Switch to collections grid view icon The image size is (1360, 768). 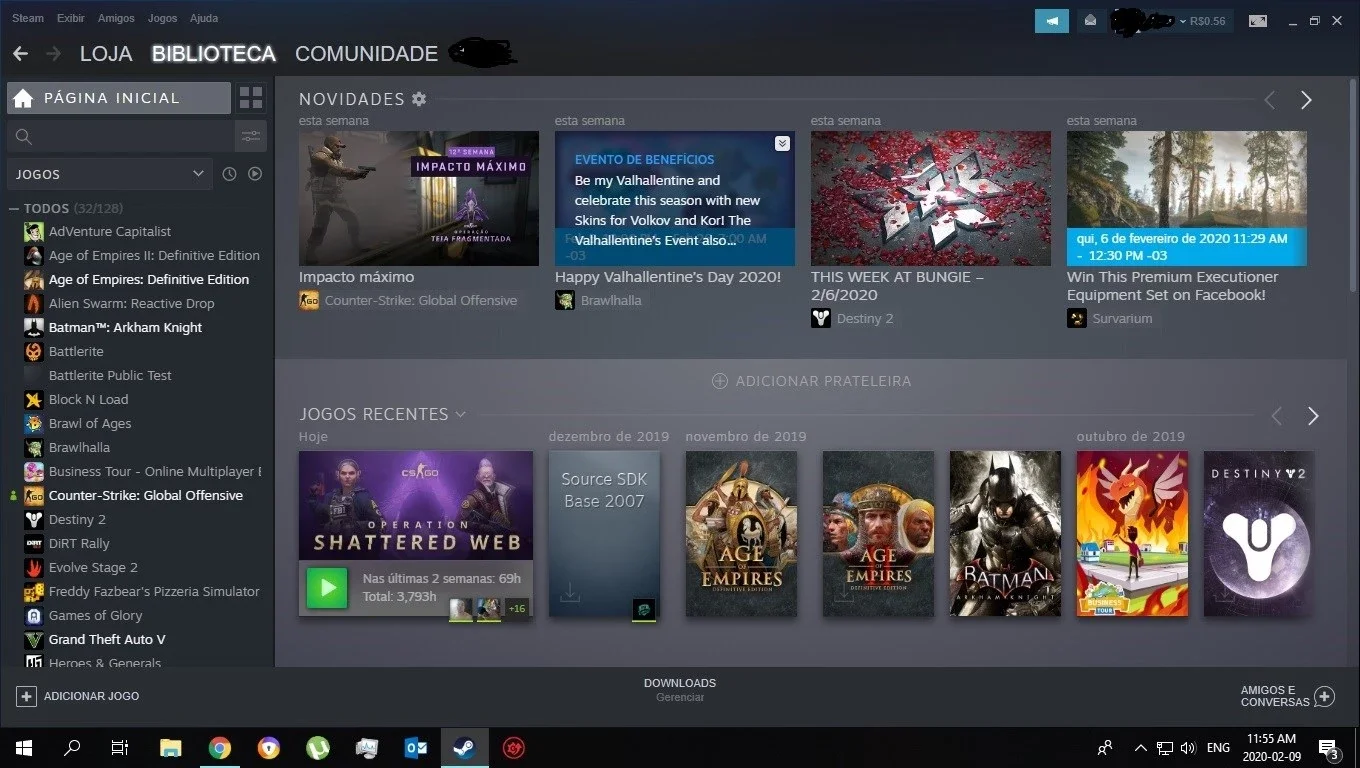[x=251, y=98]
